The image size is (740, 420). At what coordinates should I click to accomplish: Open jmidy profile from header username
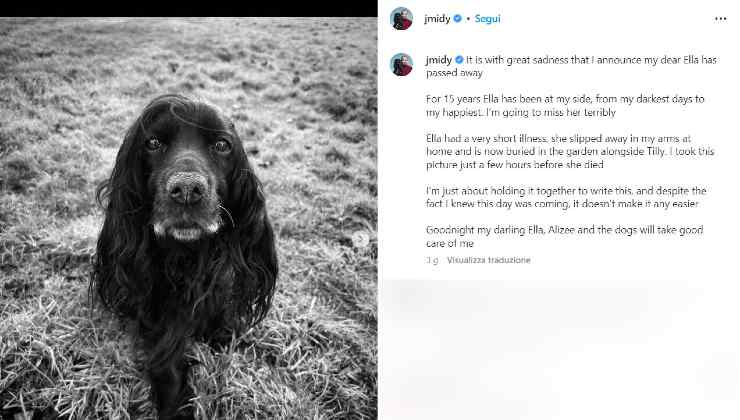coord(437,19)
